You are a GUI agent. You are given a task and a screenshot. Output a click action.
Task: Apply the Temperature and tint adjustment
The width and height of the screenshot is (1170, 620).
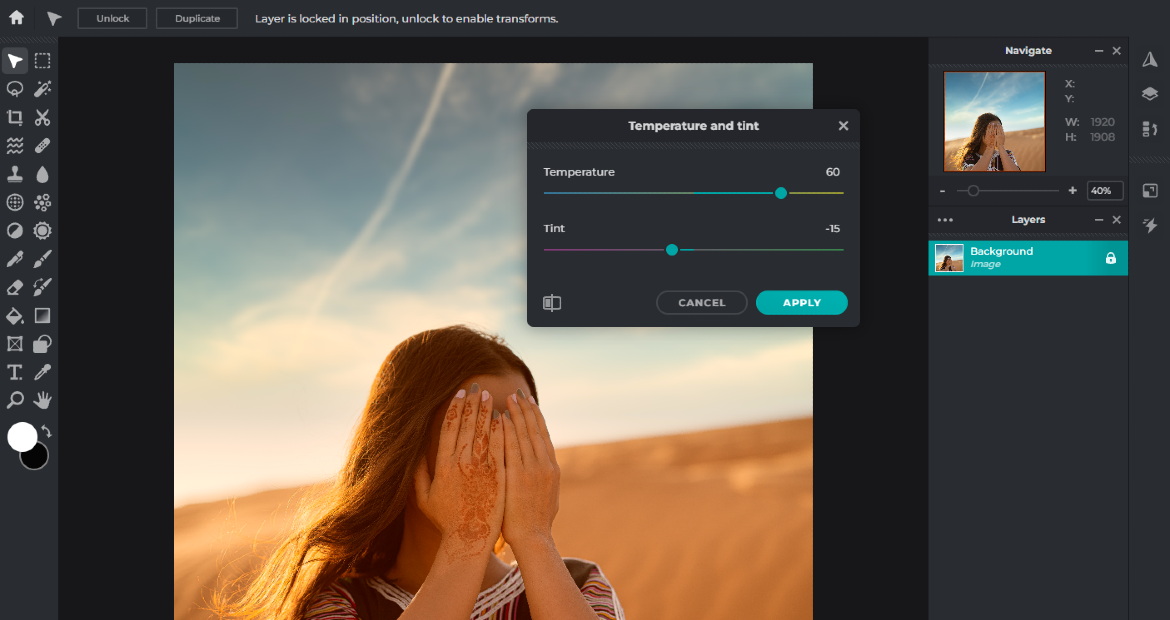coord(801,302)
